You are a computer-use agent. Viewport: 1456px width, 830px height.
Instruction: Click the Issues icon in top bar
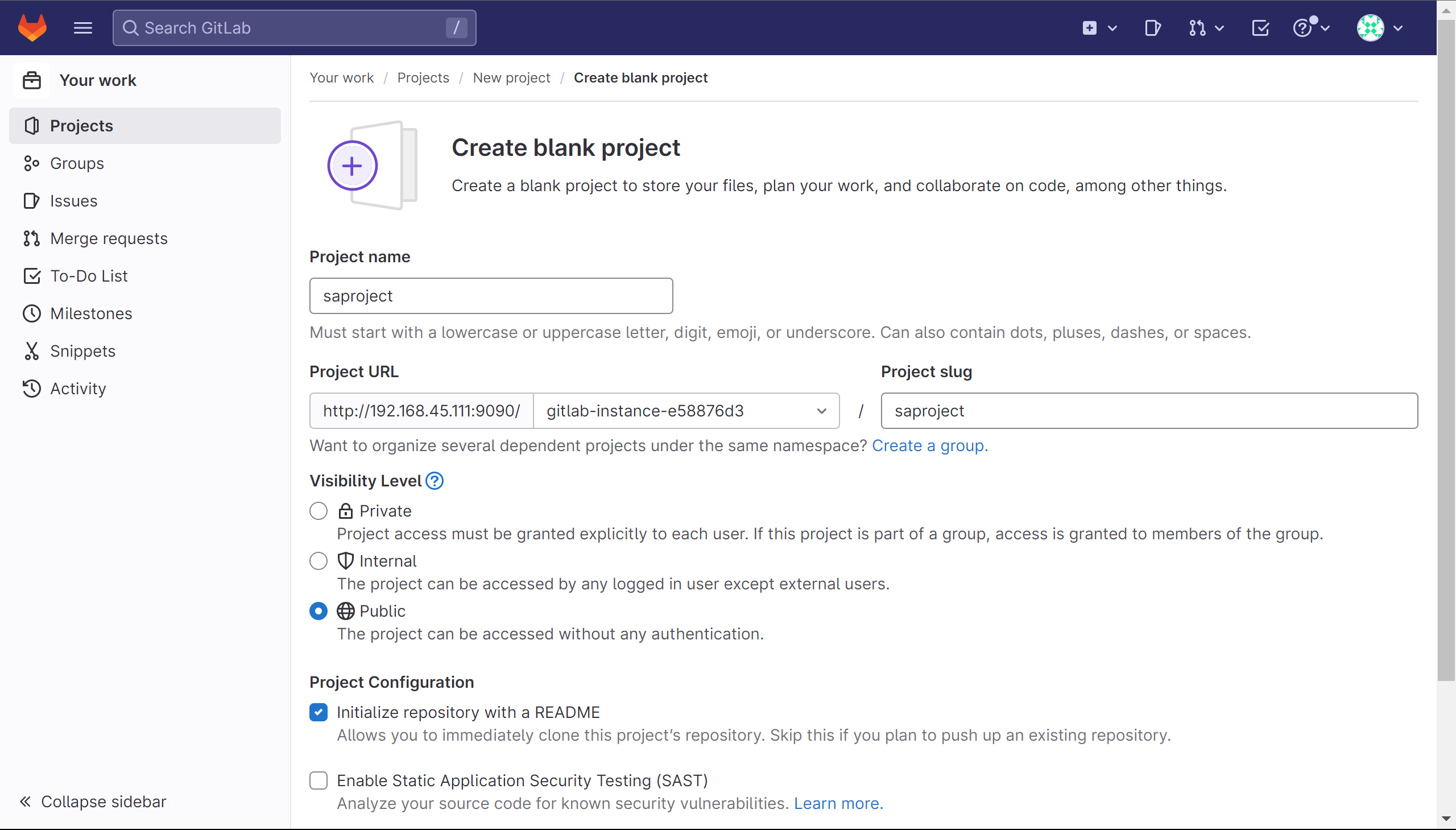coord(1152,27)
